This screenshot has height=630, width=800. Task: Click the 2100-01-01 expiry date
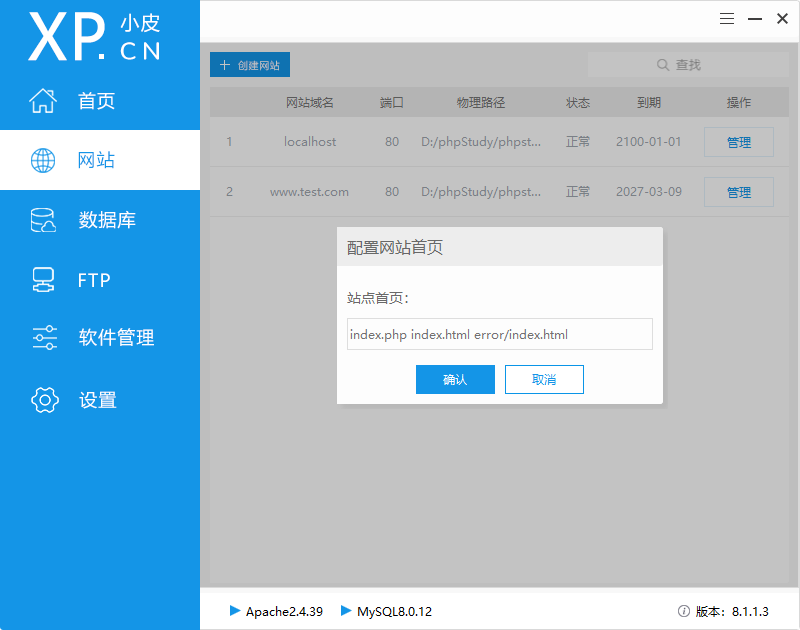[648, 141]
